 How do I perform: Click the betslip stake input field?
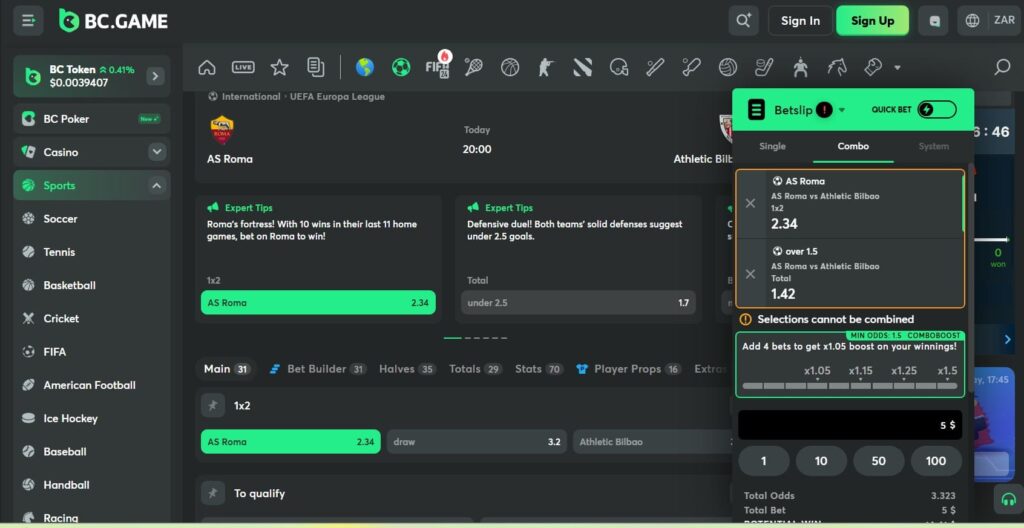[x=850, y=425]
